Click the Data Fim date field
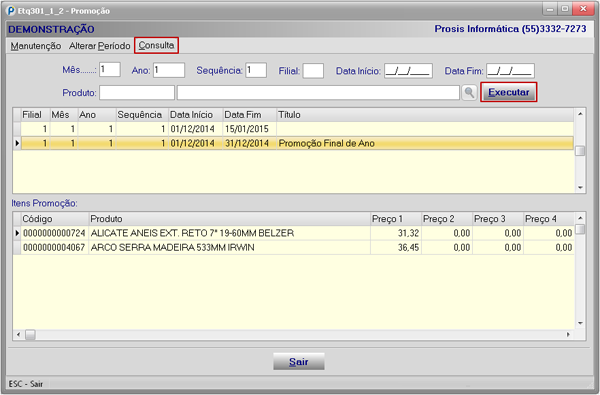 point(510,71)
